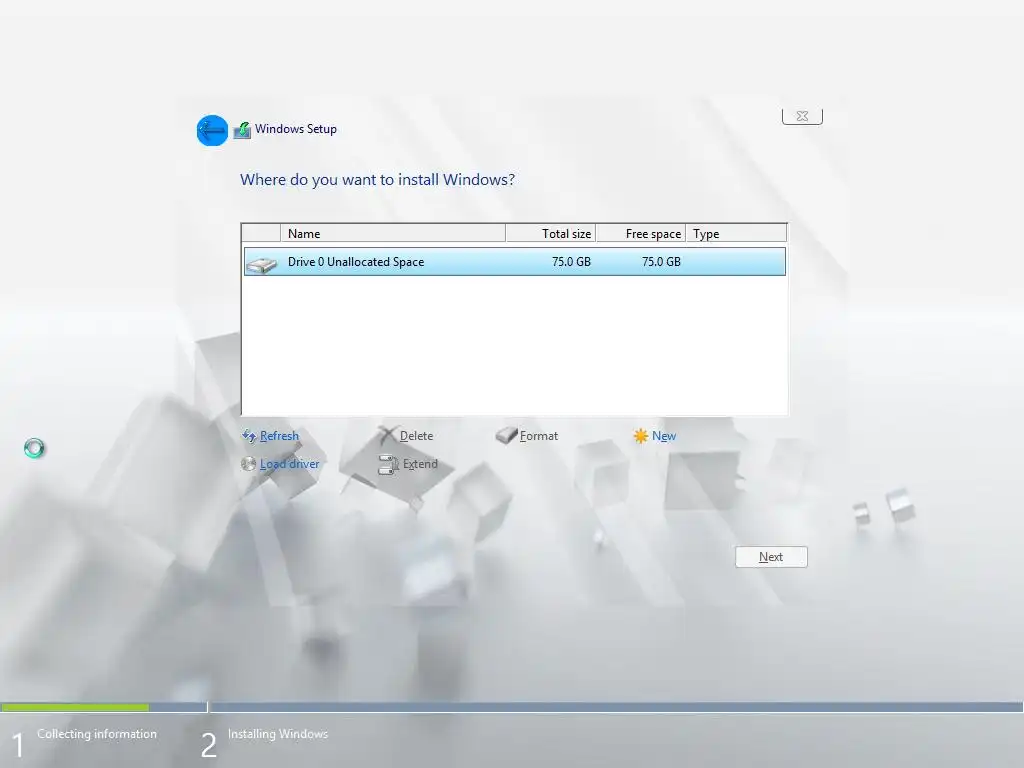
Task: Click the 75.0 GB free space value
Action: coord(662,262)
